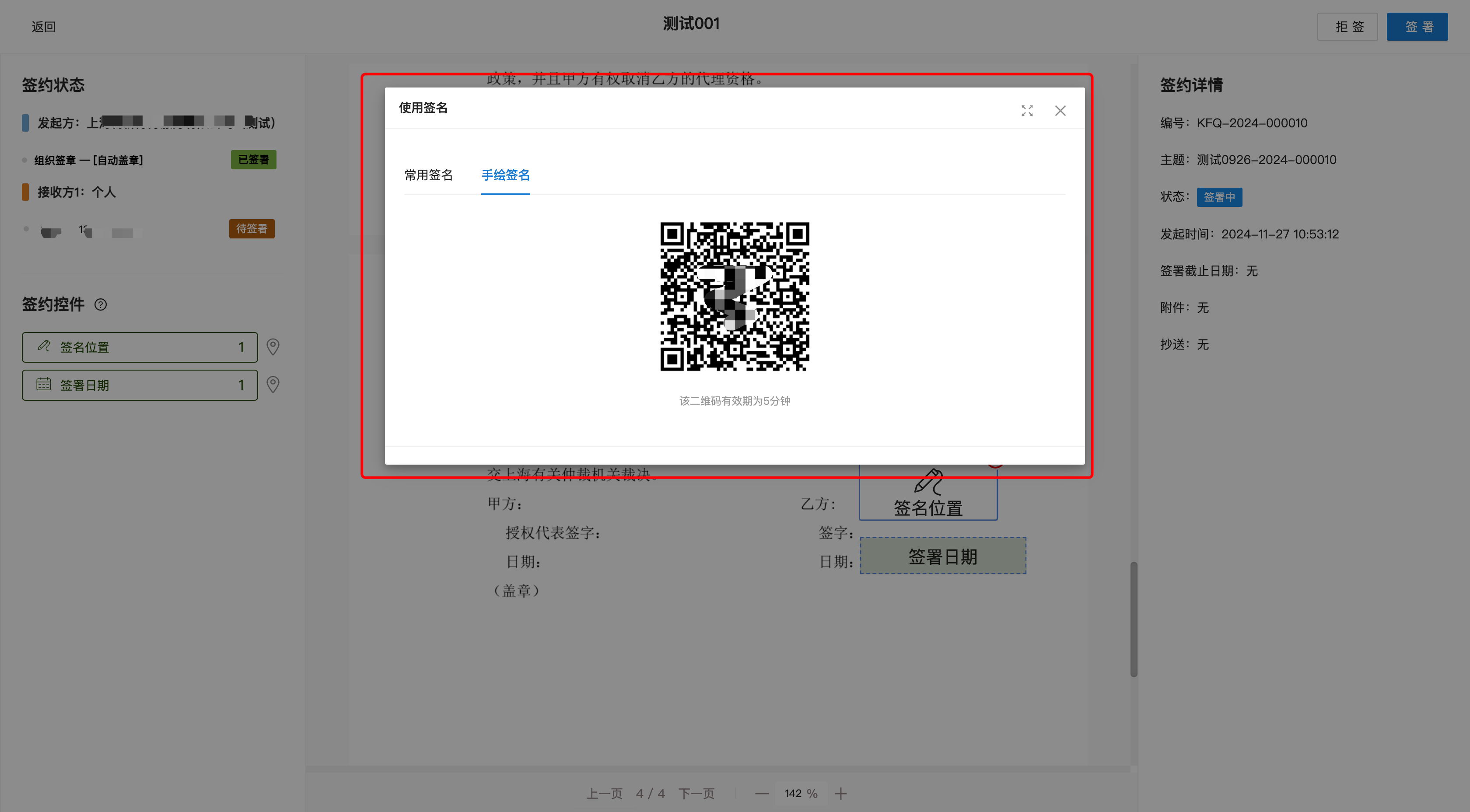Click the document vertical scrollbar thumb

click(1133, 619)
